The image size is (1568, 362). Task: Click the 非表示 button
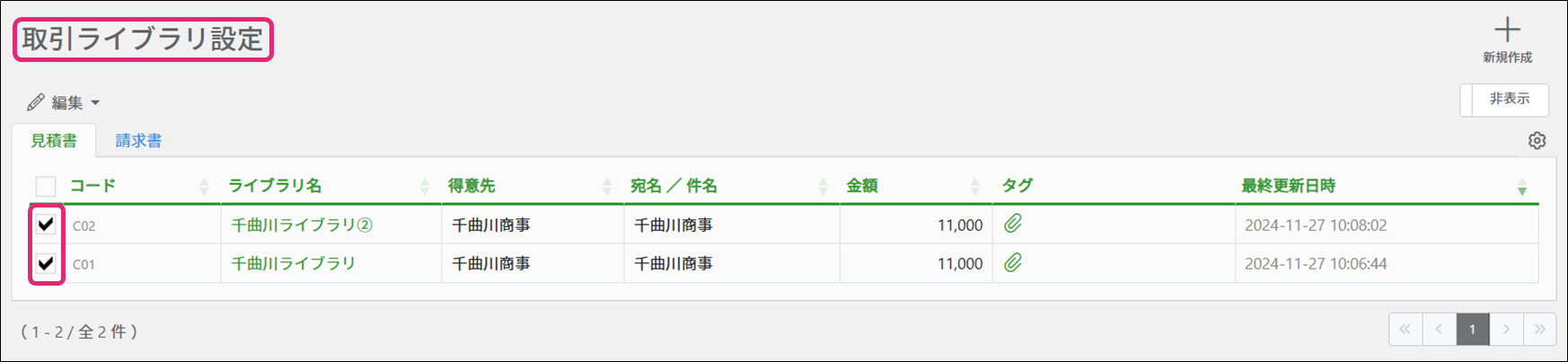(1508, 100)
